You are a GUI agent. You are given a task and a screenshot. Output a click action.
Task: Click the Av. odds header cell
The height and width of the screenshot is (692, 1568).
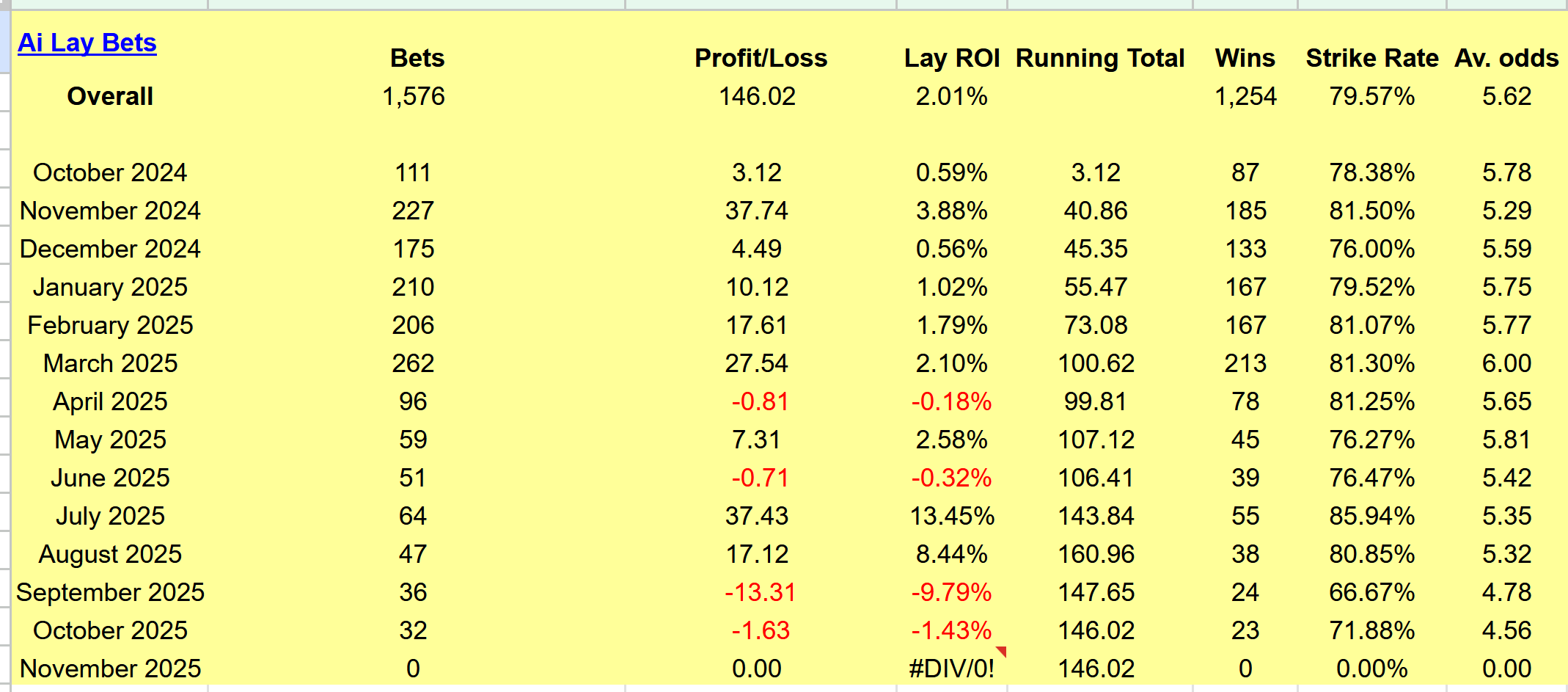pyautogui.click(x=1506, y=58)
